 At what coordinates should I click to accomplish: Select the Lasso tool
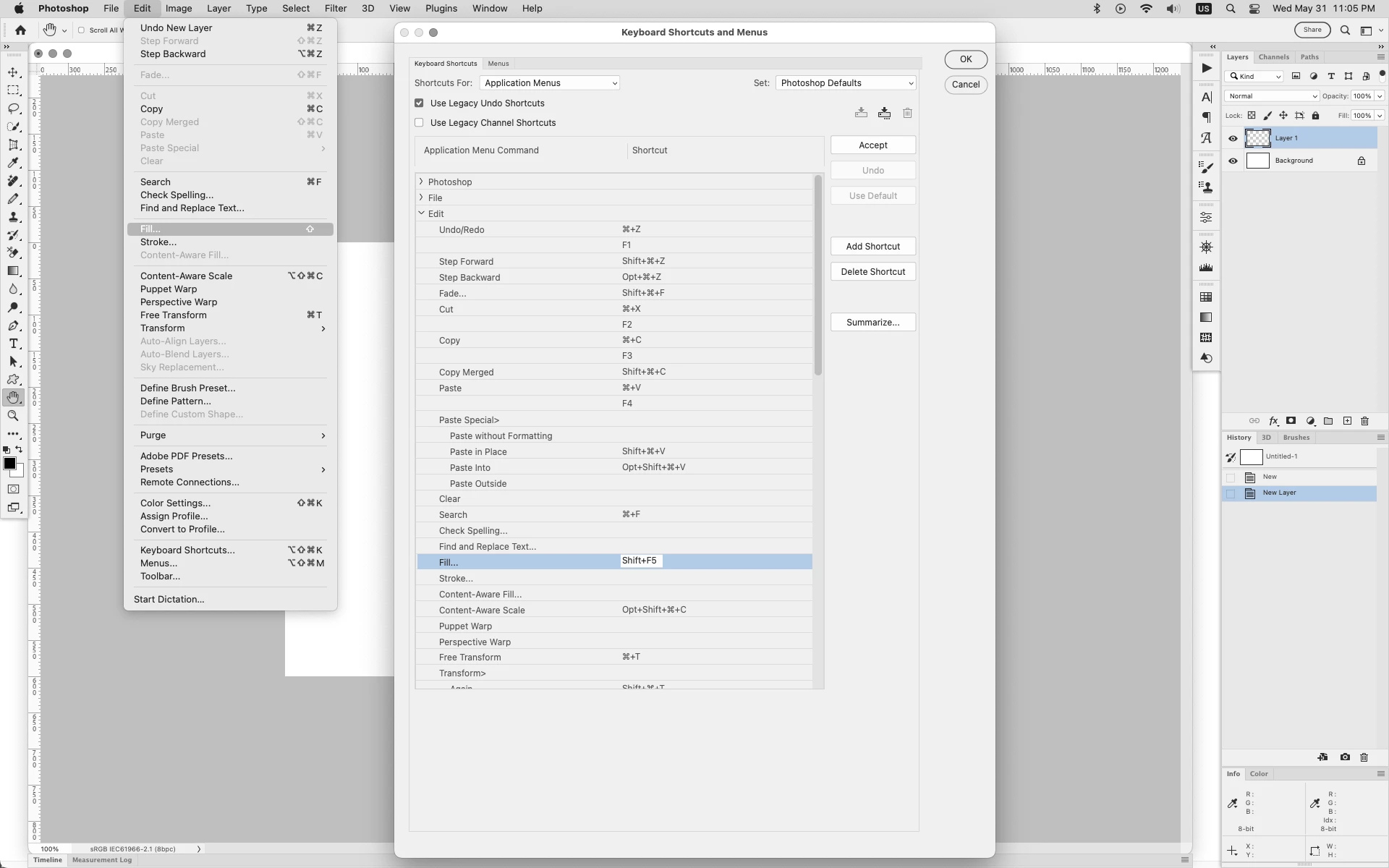13,109
